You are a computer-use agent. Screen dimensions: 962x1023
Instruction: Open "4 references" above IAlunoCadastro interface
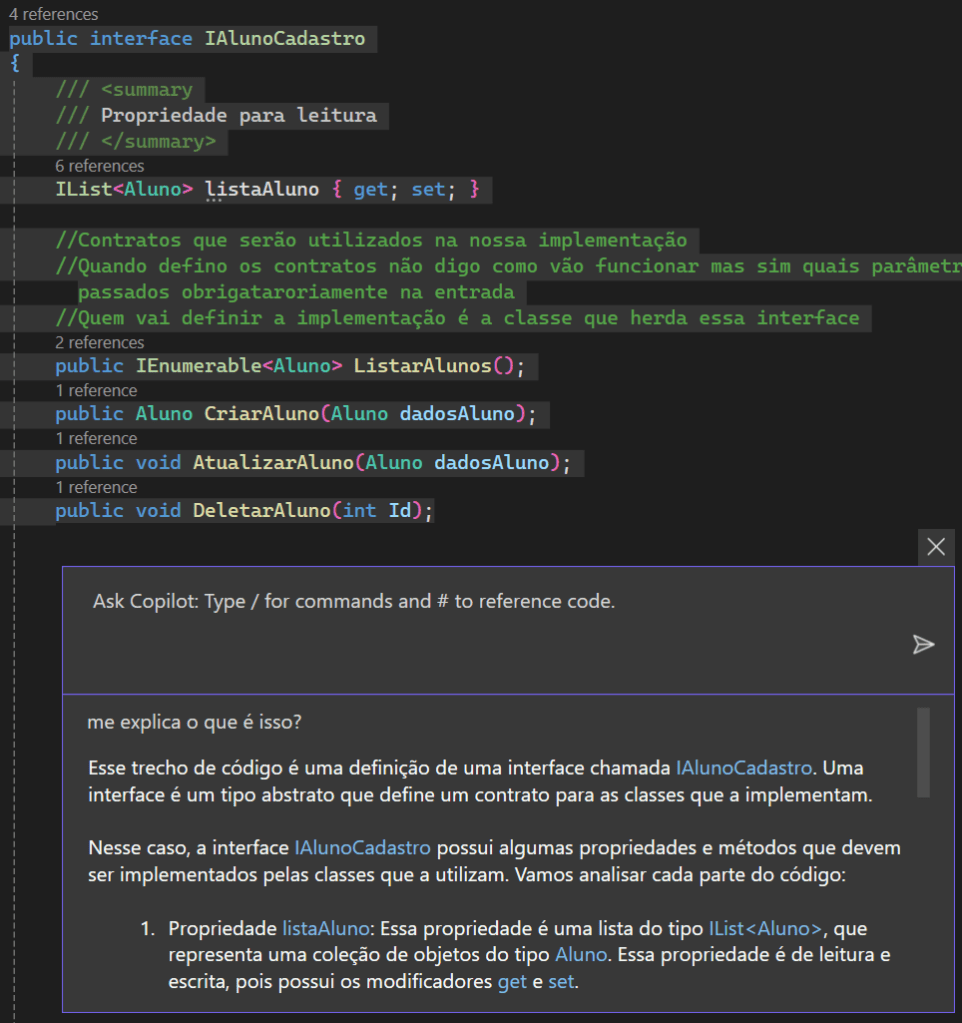pyautogui.click(x=54, y=15)
